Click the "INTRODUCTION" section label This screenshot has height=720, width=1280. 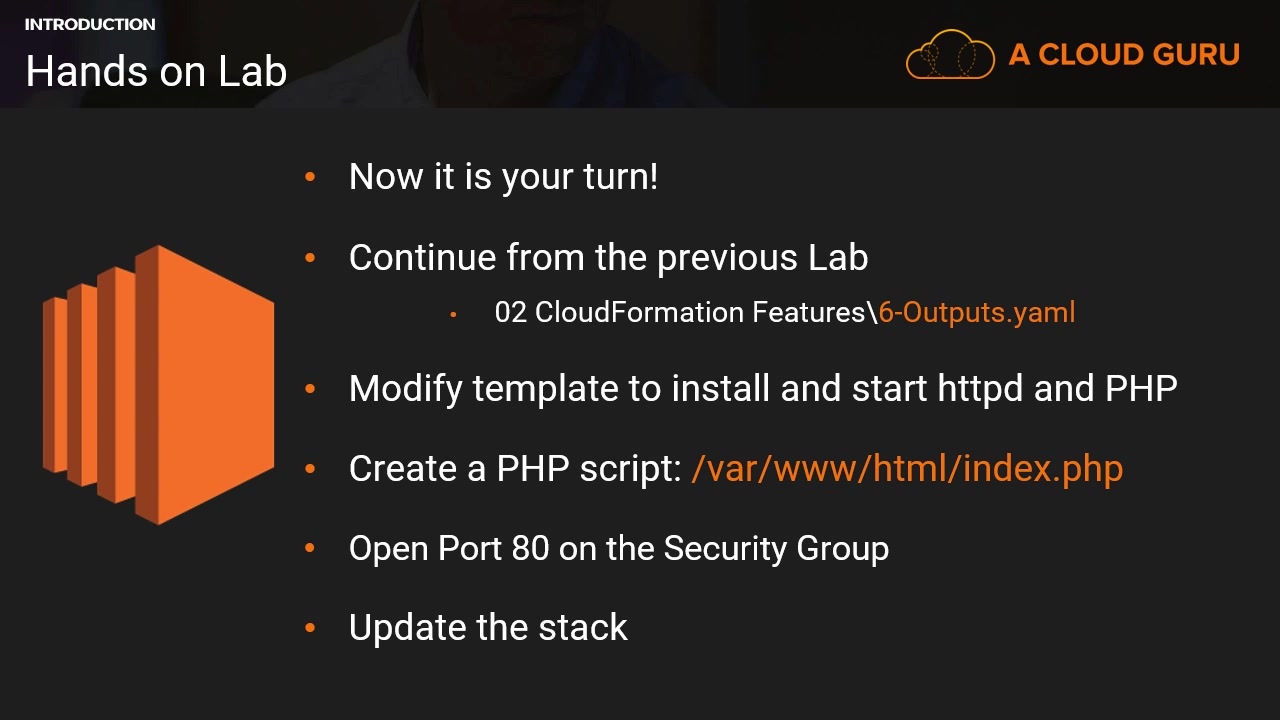click(90, 24)
